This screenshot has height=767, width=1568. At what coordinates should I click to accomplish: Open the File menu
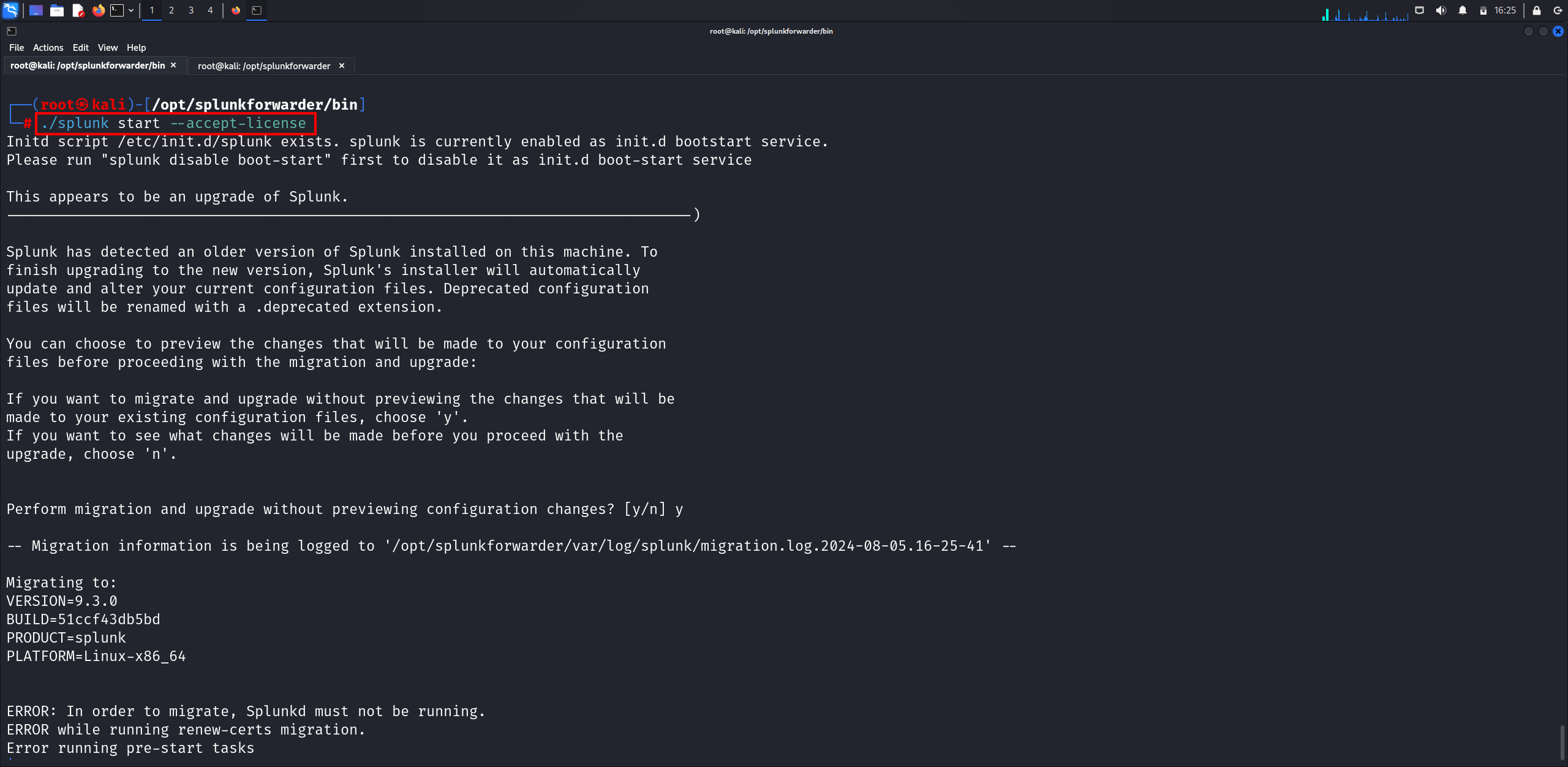pyautogui.click(x=17, y=48)
